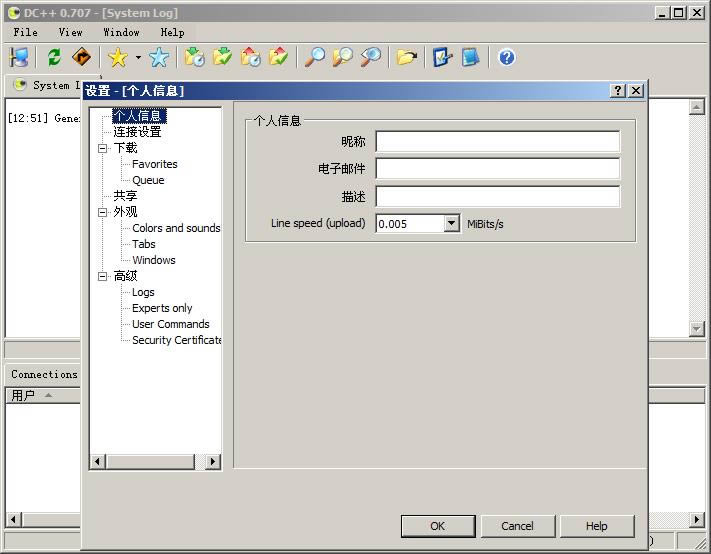Select Queue settings page

[148, 180]
